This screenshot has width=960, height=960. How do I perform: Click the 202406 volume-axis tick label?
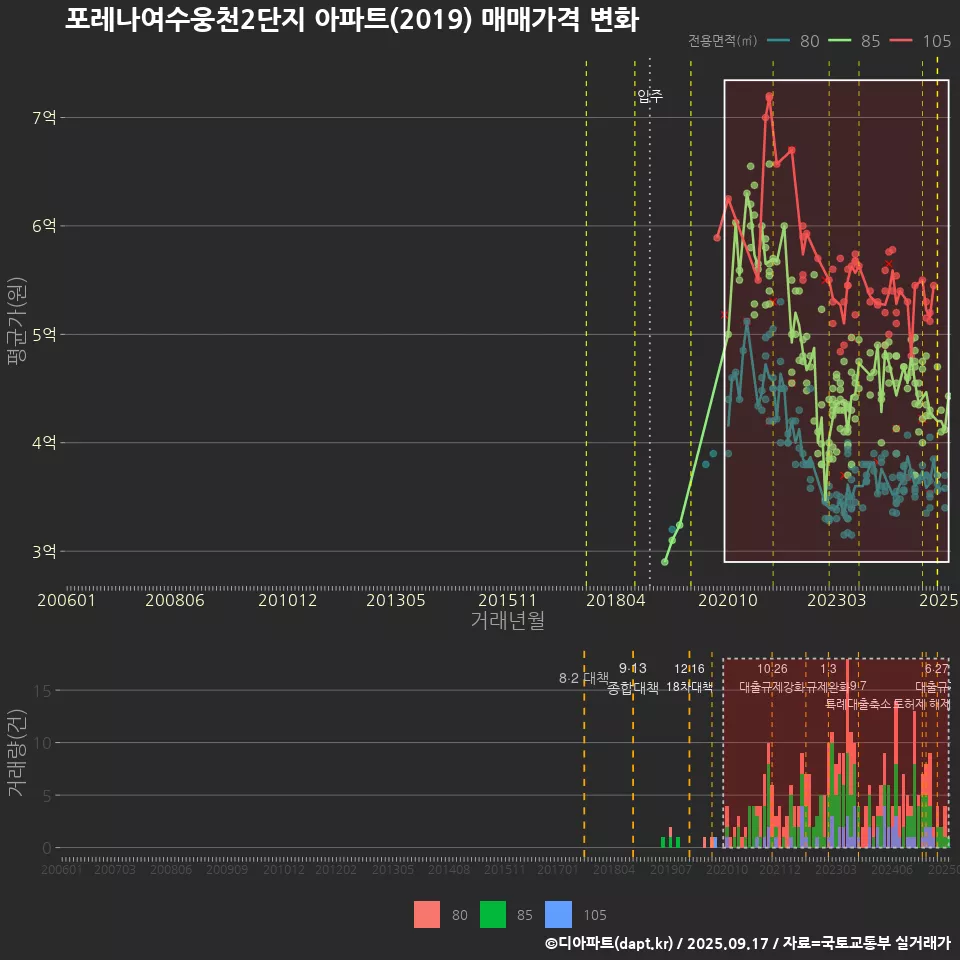click(x=892, y=869)
